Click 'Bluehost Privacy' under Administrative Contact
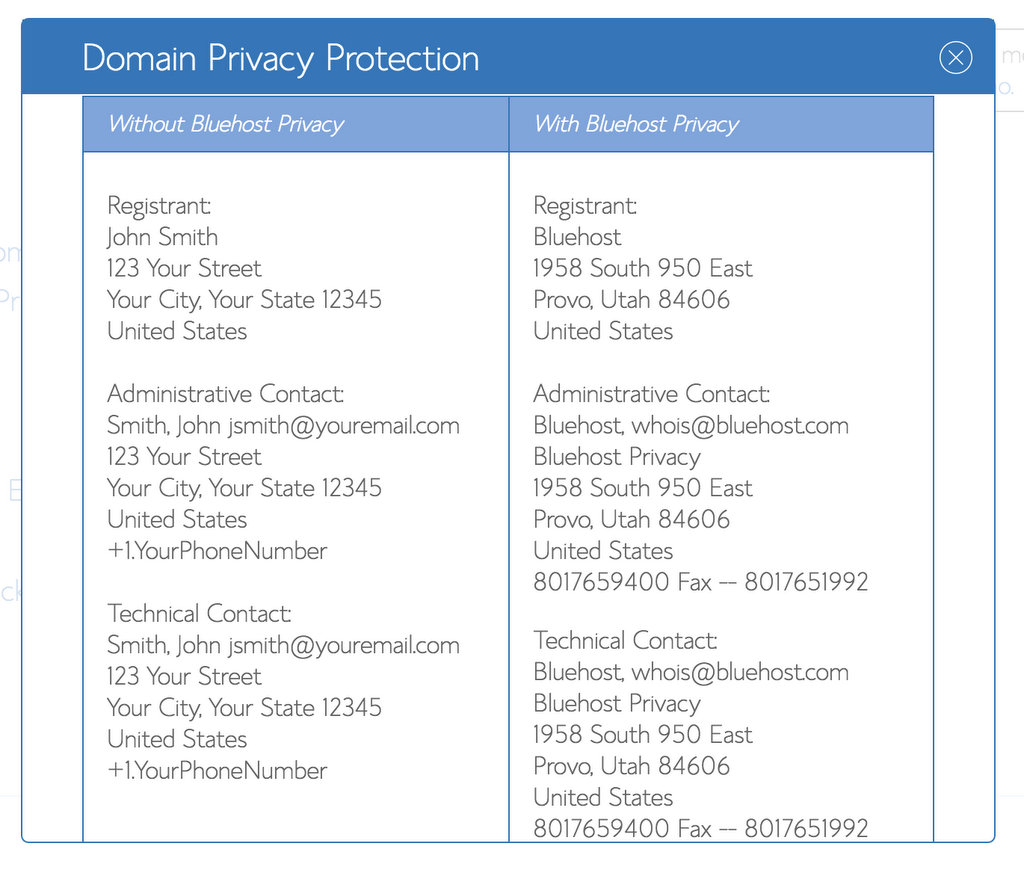The height and width of the screenshot is (873, 1024). pyautogui.click(x=616, y=456)
